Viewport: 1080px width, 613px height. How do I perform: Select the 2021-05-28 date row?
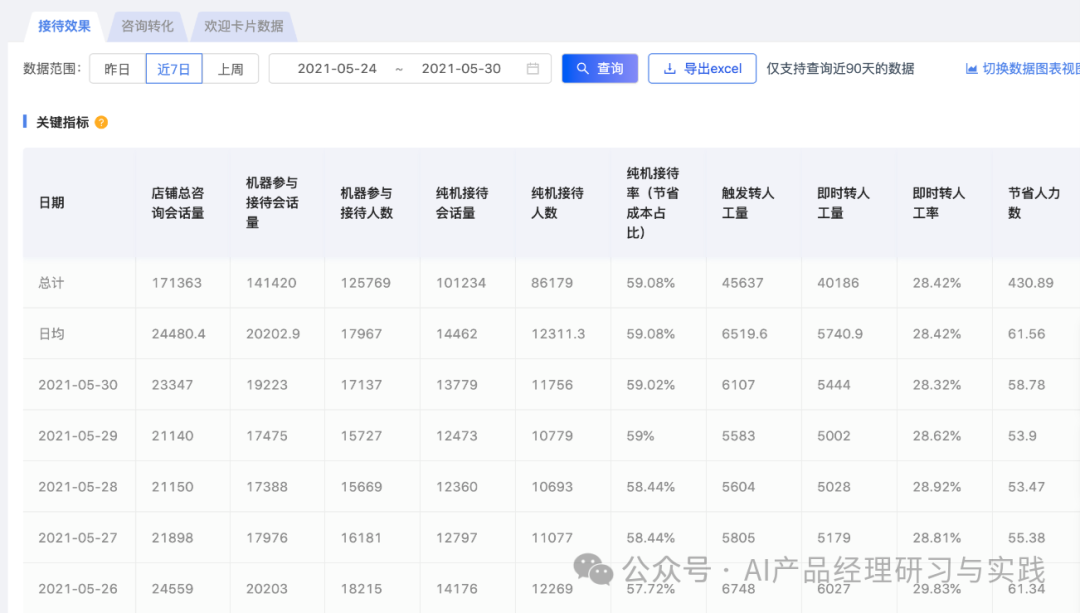tap(78, 487)
